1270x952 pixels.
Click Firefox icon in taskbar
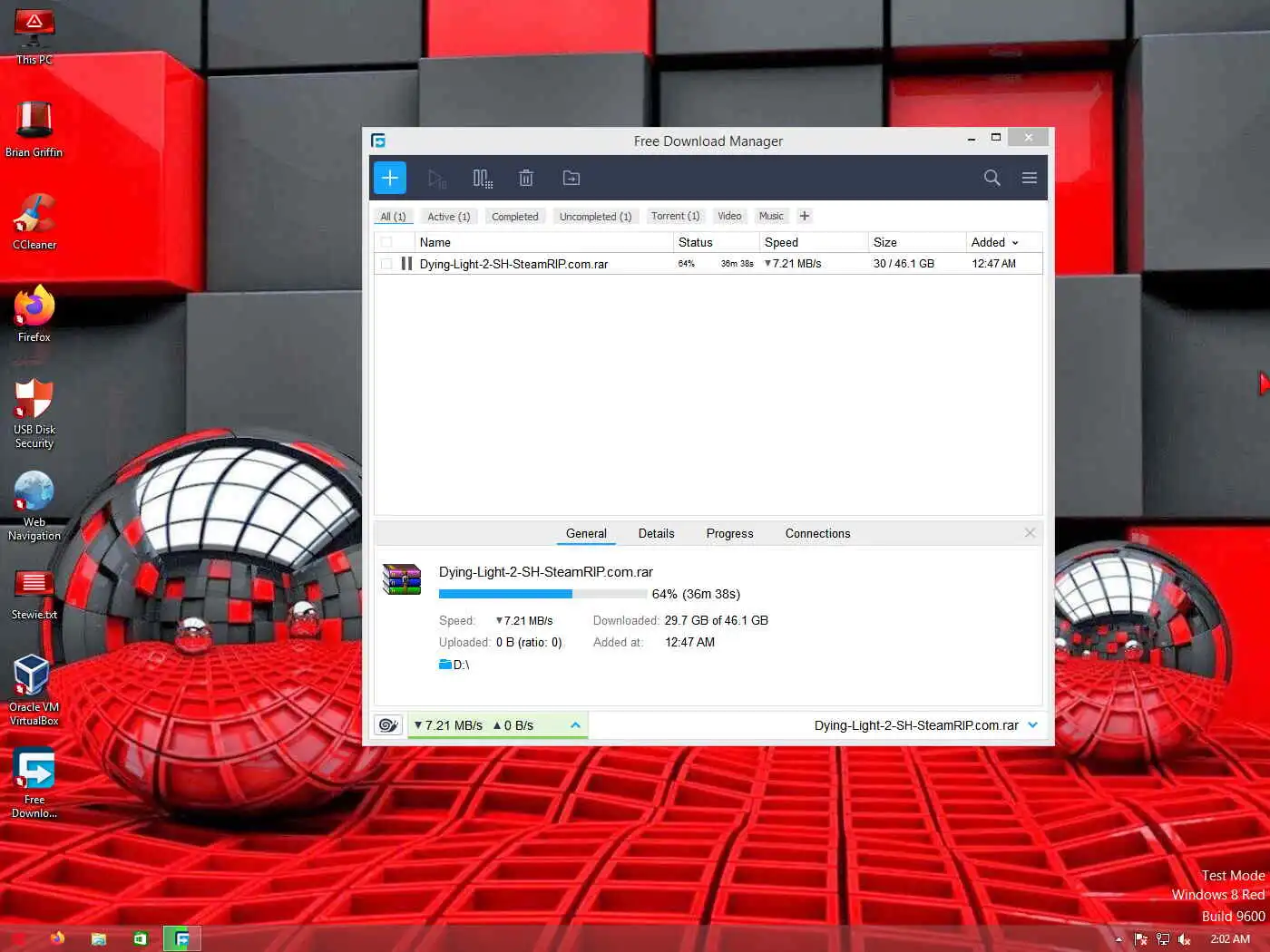[57, 938]
